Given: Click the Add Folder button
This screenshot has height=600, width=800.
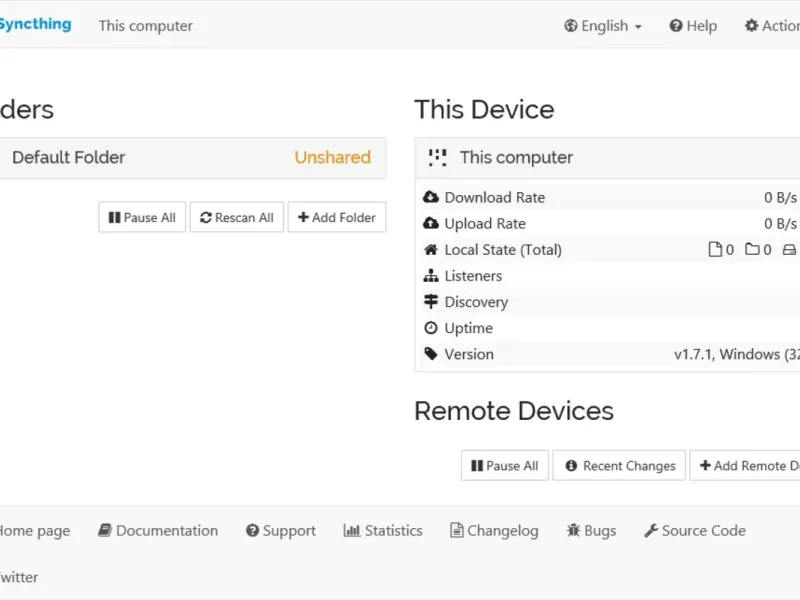Looking at the screenshot, I should [x=337, y=217].
